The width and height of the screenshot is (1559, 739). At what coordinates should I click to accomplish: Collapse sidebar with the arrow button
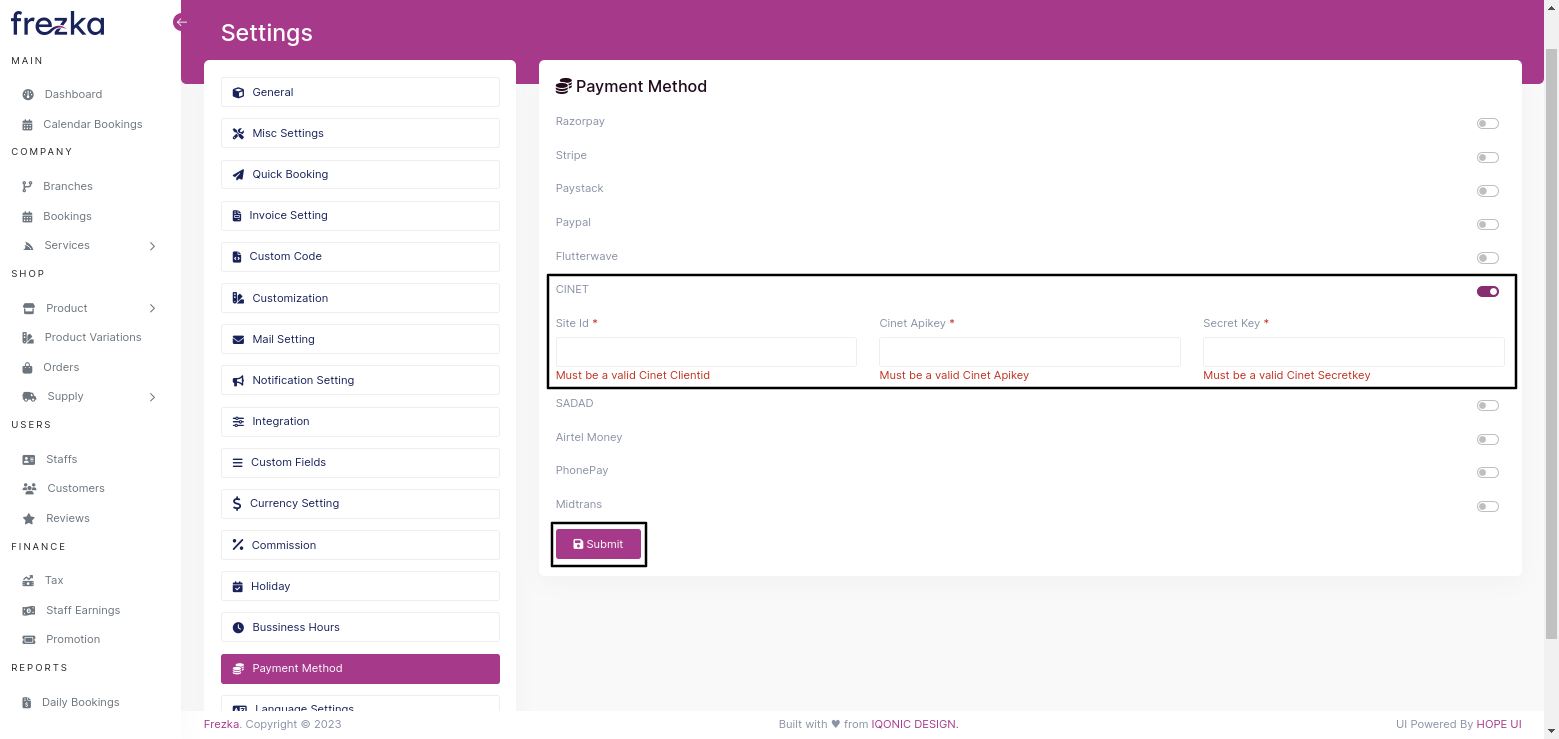180,22
